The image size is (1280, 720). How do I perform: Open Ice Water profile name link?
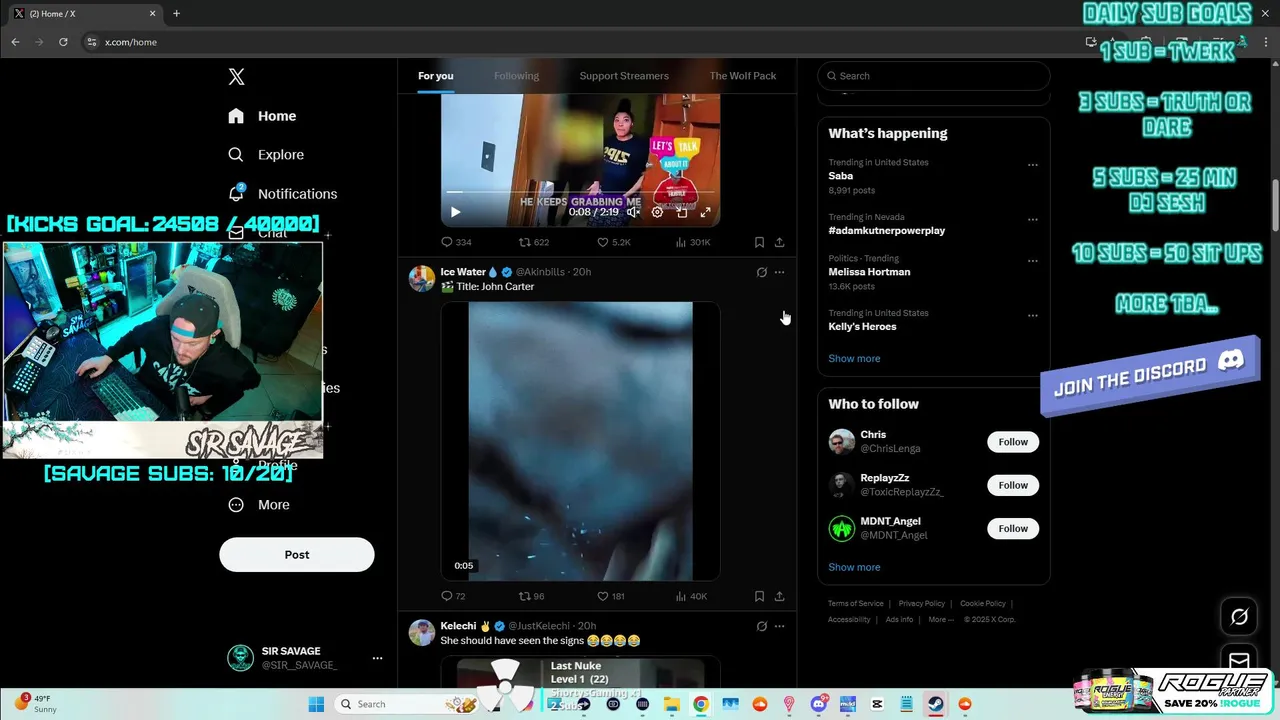click(463, 272)
